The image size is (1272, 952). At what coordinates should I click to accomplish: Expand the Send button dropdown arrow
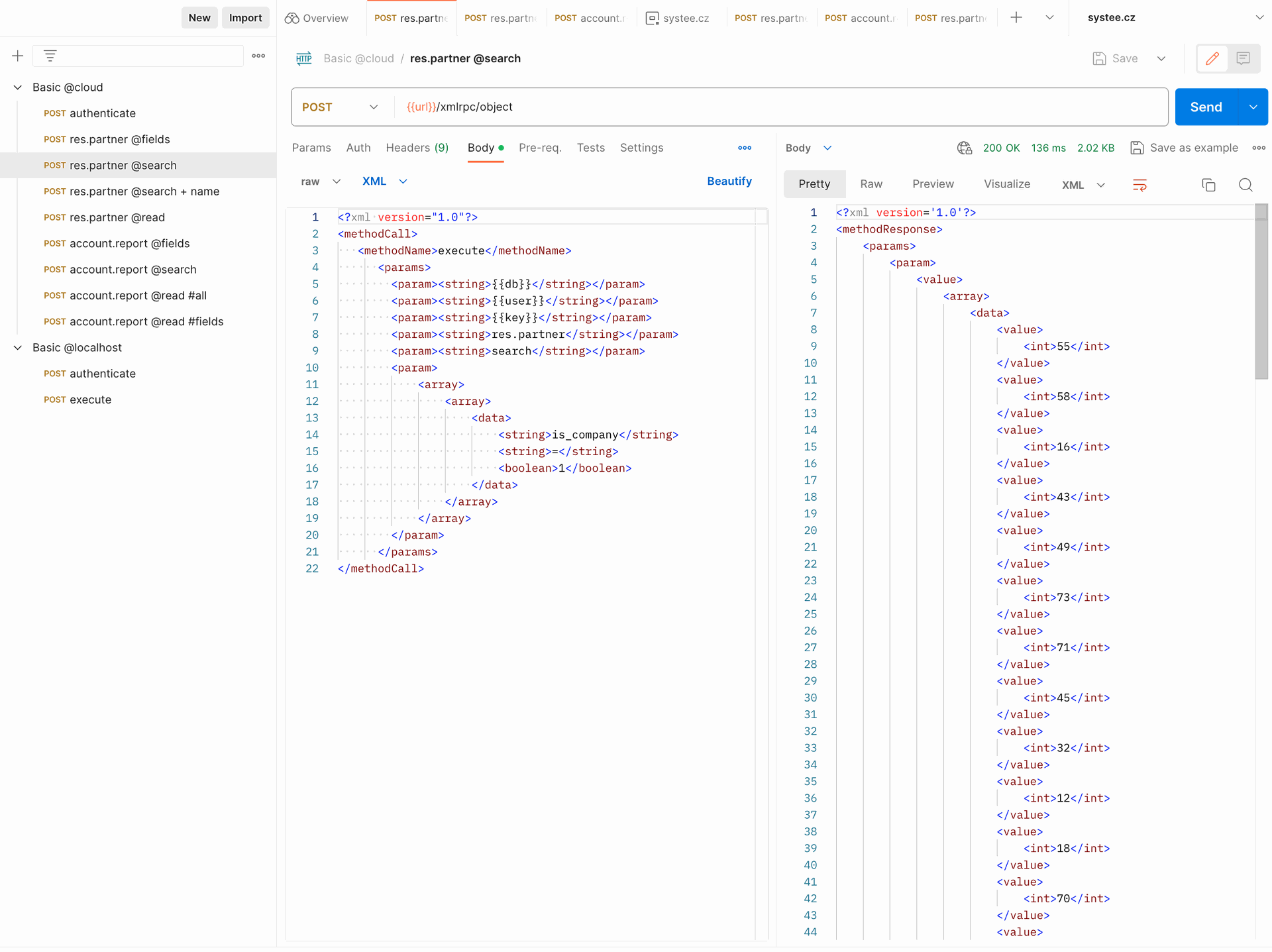click(x=1253, y=107)
